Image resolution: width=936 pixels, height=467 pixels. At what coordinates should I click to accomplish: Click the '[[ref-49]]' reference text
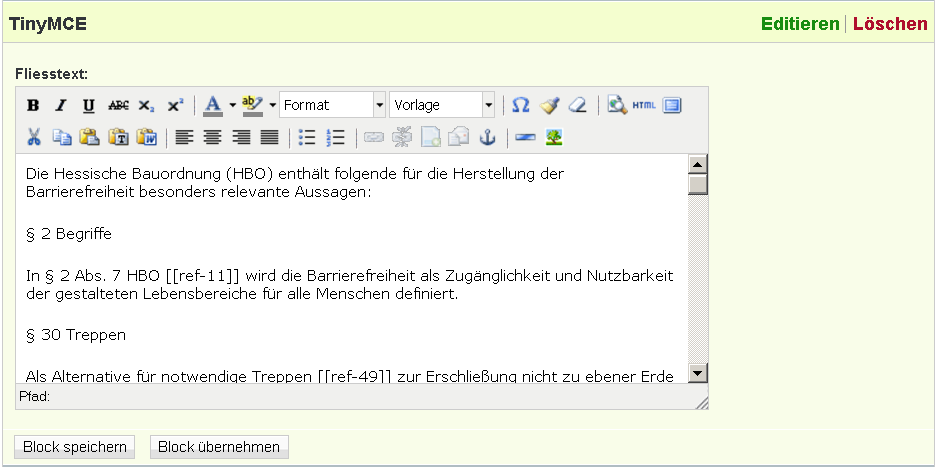tap(353, 377)
